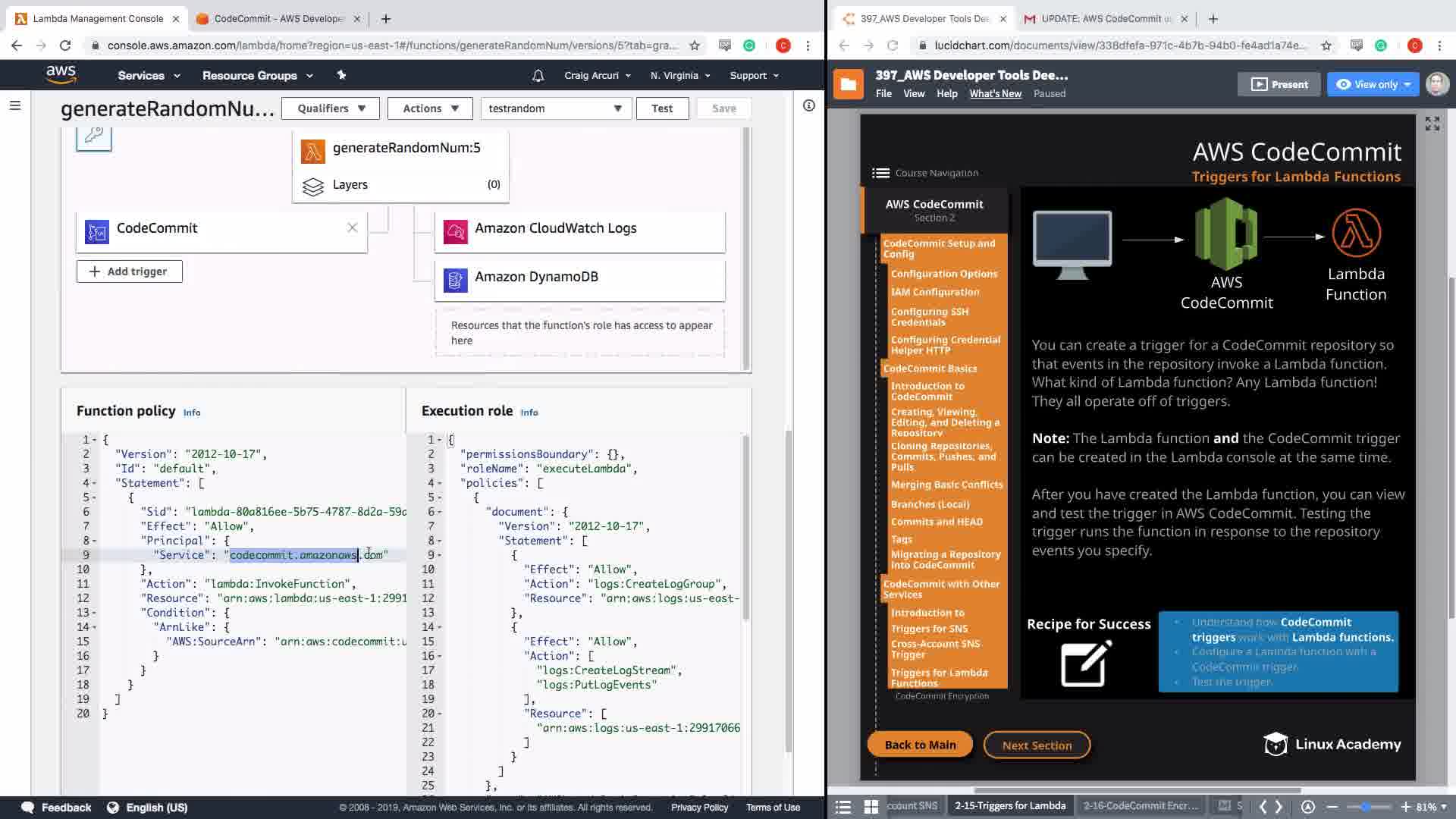Open the Qualifiers dropdown
Image resolution: width=1456 pixels, height=819 pixels.
(331, 108)
